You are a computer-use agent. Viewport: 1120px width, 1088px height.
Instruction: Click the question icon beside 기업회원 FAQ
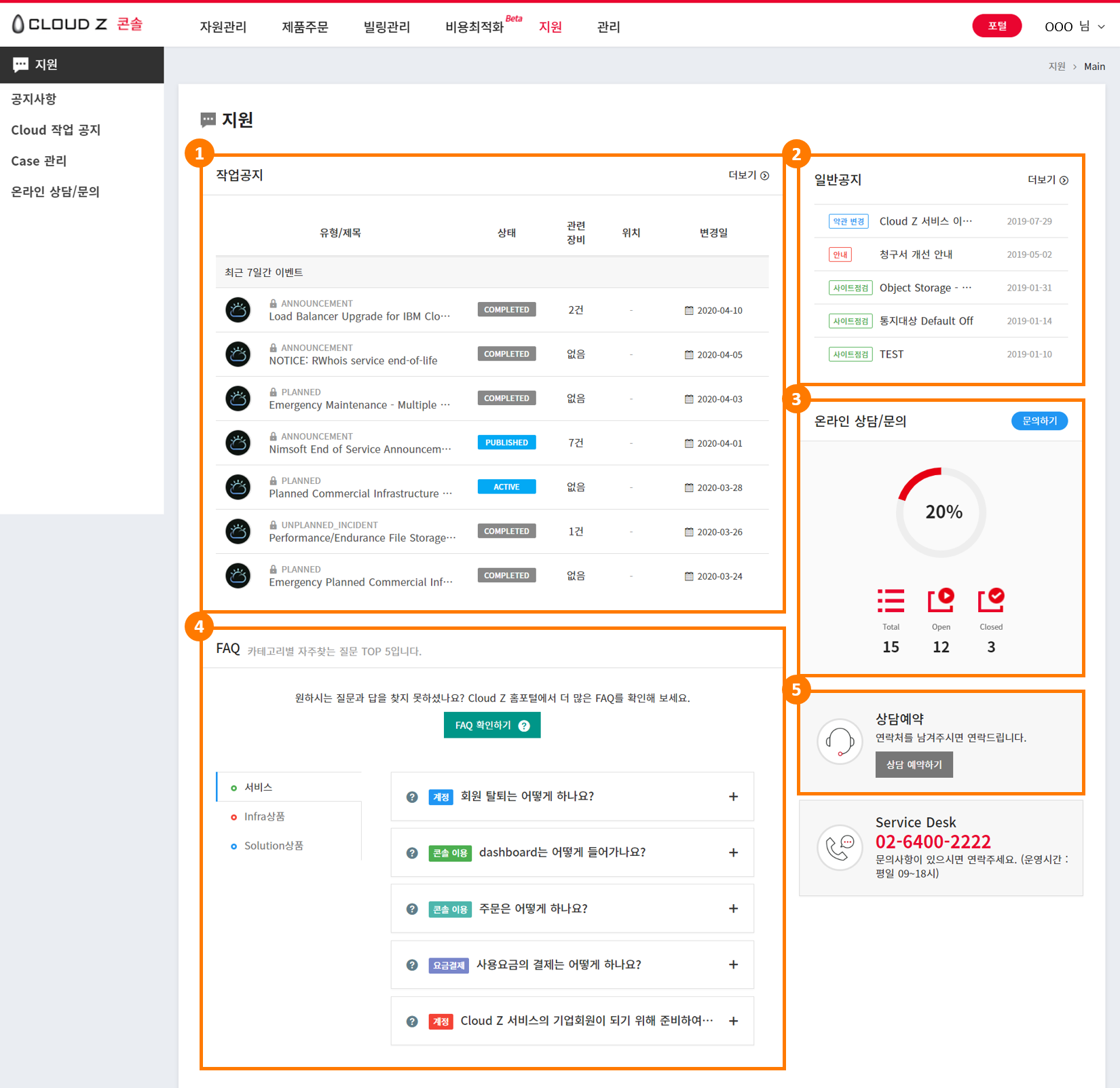coord(412,1021)
